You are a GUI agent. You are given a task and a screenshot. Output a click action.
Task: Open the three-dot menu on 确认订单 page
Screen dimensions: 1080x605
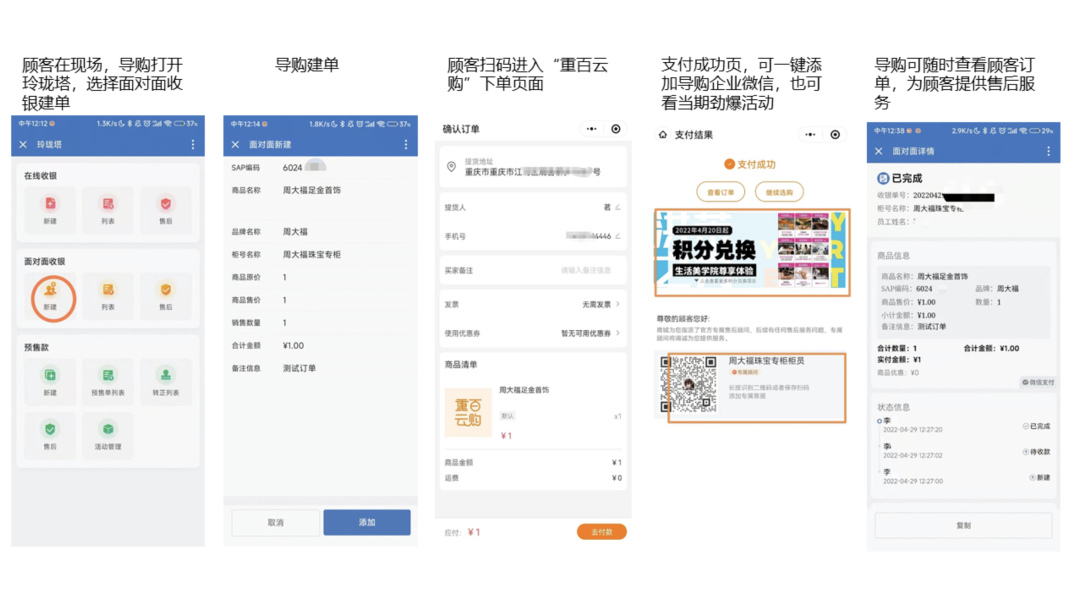(x=592, y=129)
